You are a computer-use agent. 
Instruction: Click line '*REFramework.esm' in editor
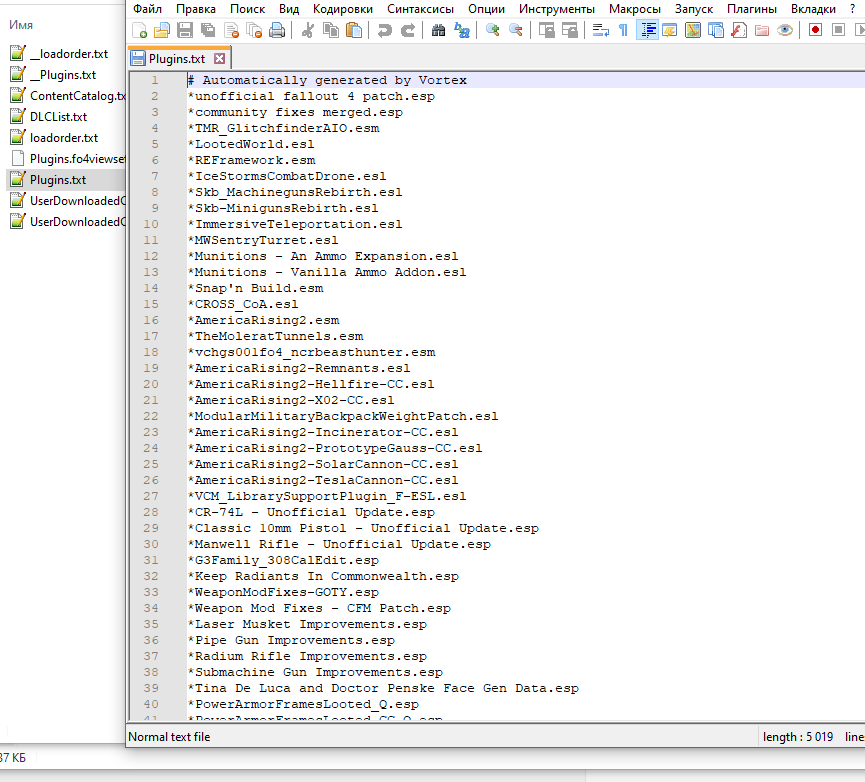point(252,160)
